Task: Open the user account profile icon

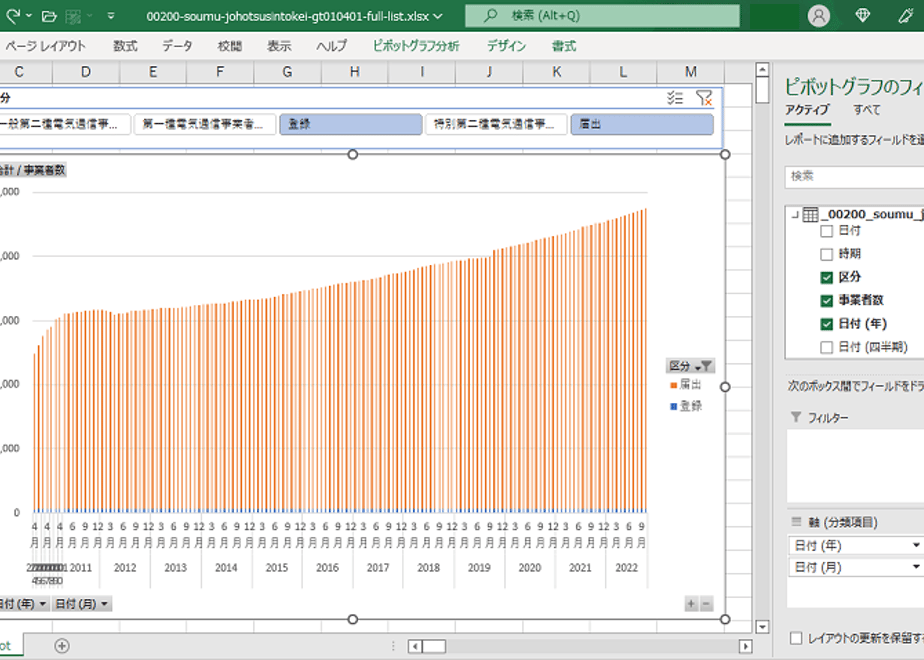Action: 819,16
